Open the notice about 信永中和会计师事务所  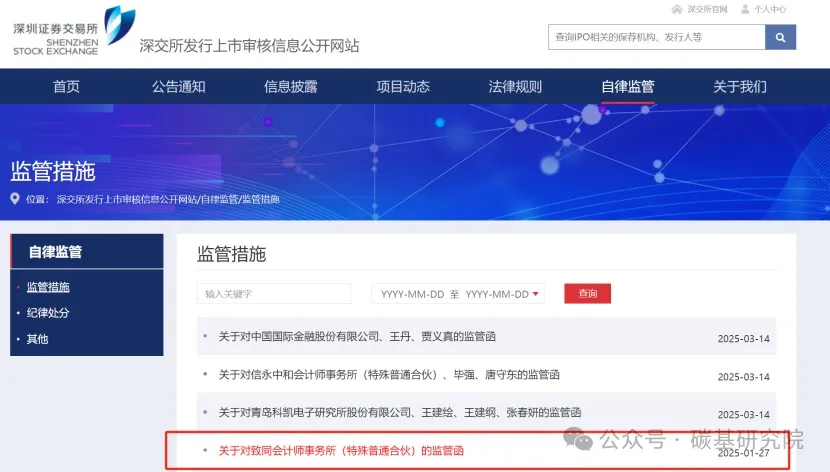(x=389, y=375)
